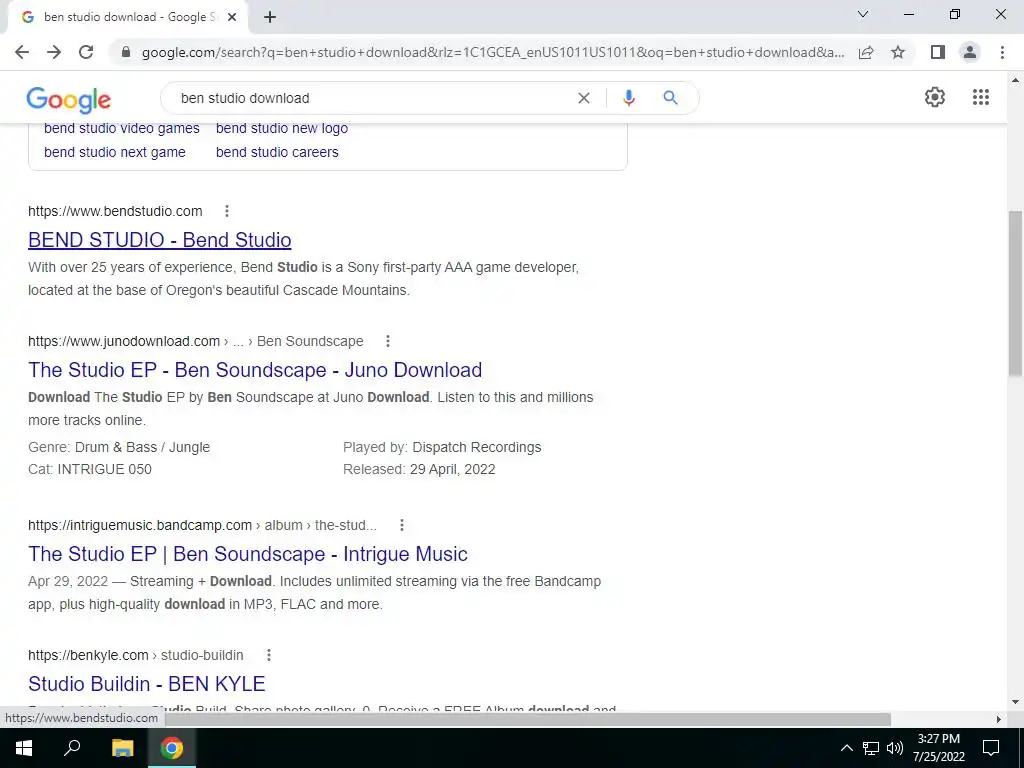Image resolution: width=1024 pixels, height=768 pixels.
Task: Click the intriguemusic.bandcamp.com breadcrumb URL
Action: 202,525
